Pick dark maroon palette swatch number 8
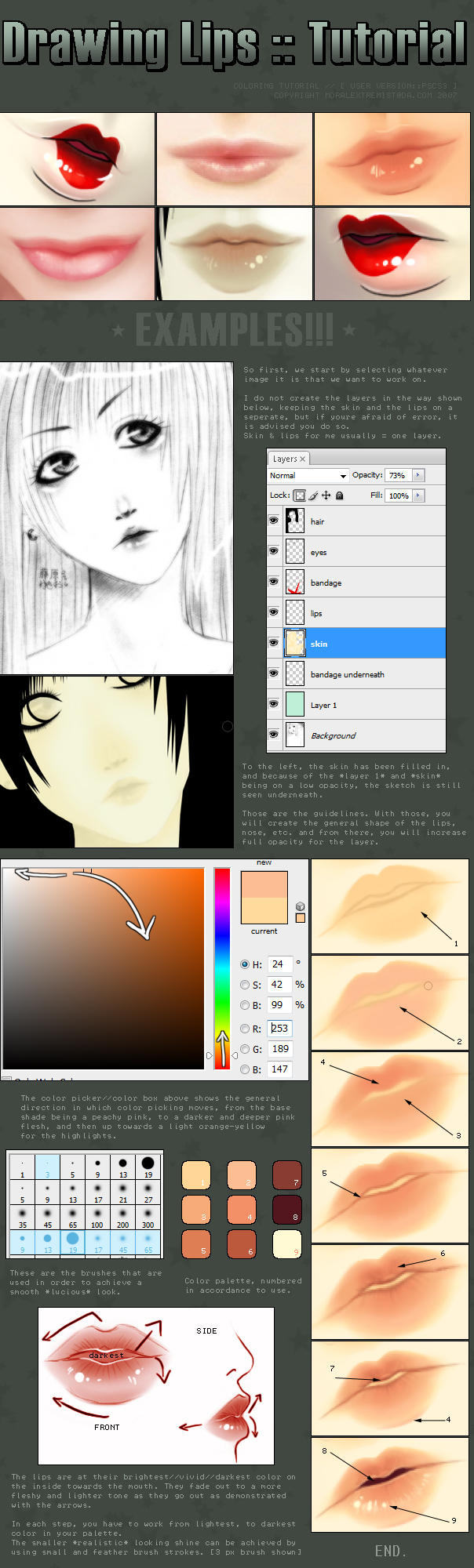This screenshot has width=474, height=1568. coord(286,1210)
